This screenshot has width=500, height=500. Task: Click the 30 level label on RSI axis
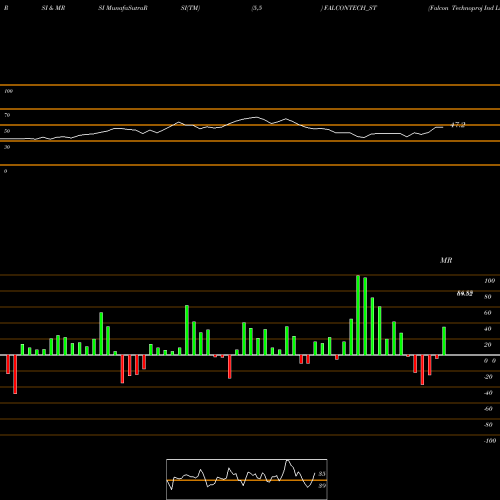pos(7,147)
